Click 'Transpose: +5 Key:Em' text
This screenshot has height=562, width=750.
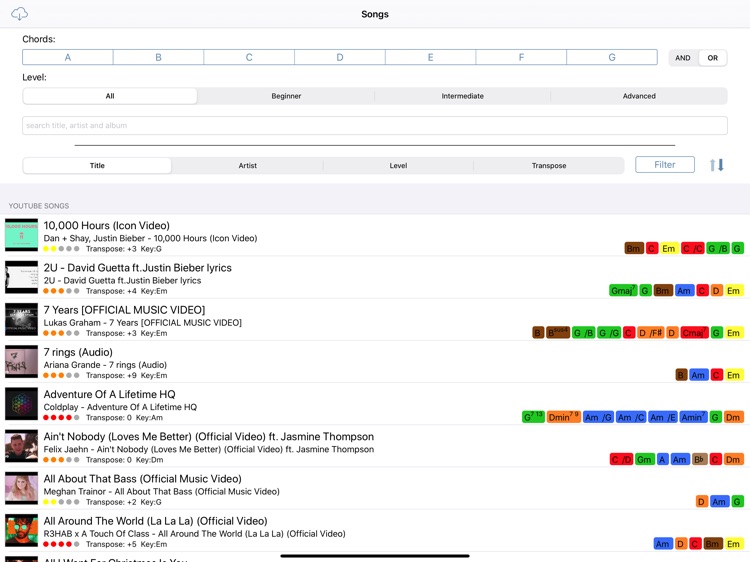(127, 544)
